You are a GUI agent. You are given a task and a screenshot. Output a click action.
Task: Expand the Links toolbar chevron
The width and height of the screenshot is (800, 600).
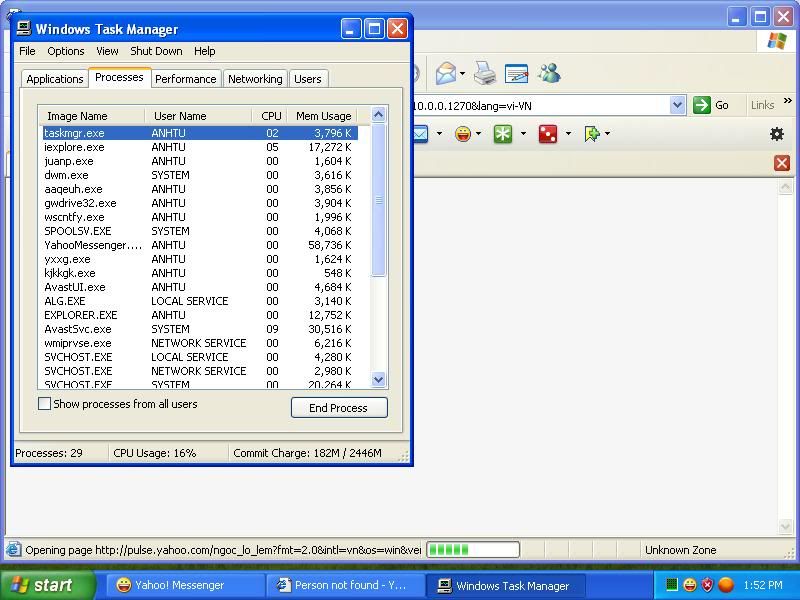point(788,101)
